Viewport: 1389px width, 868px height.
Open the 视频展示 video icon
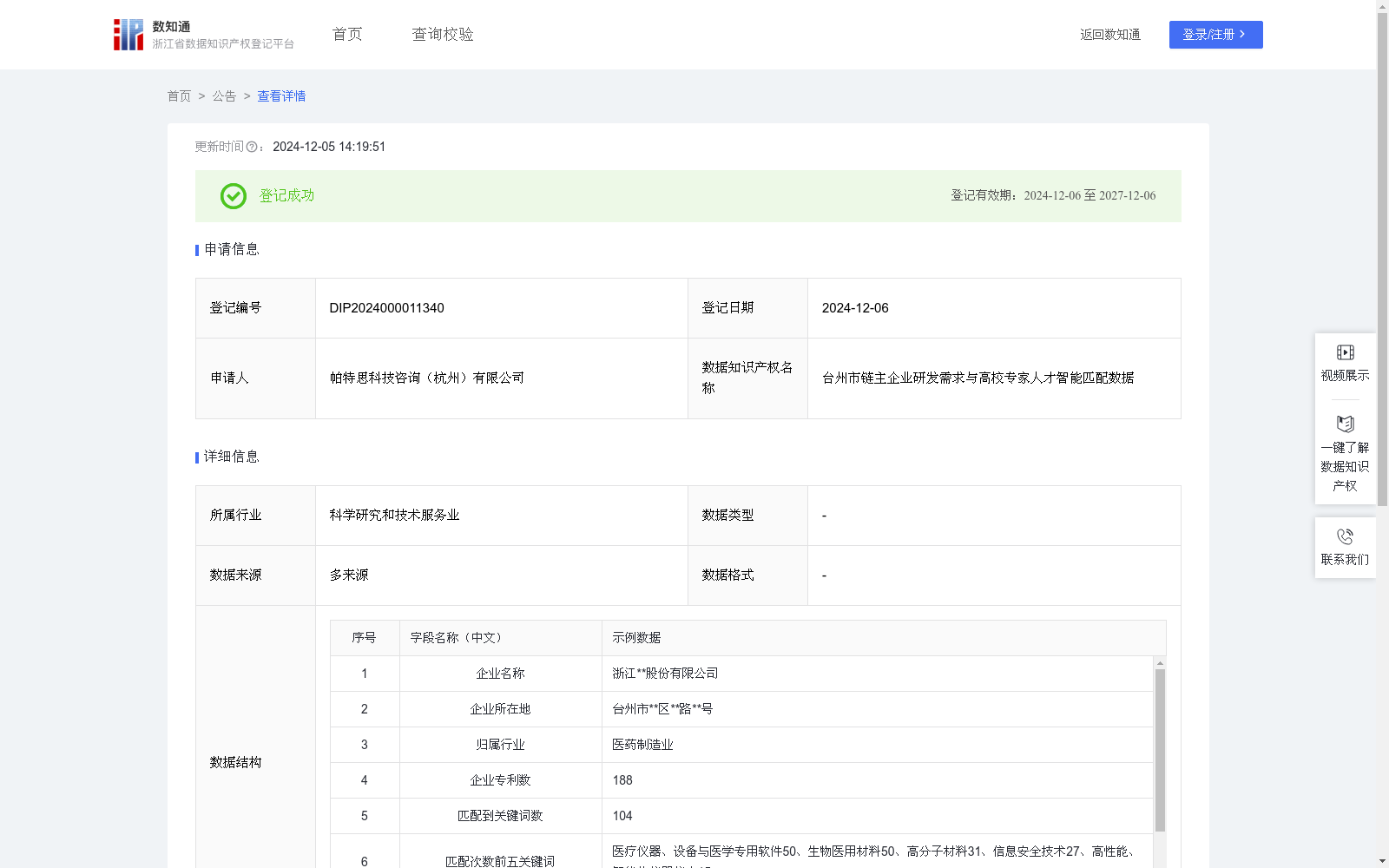pyautogui.click(x=1345, y=352)
